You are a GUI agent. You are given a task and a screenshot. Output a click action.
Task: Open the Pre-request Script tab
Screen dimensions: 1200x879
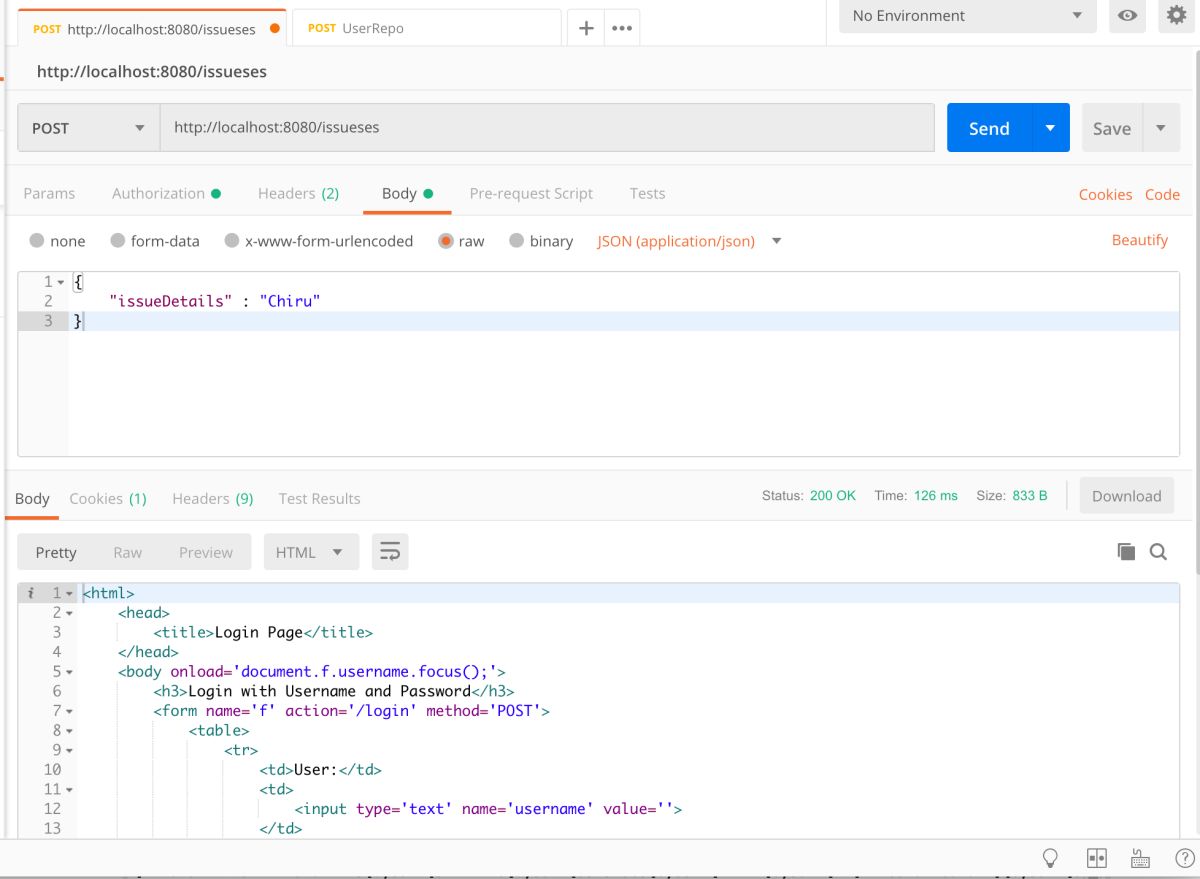[531, 193]
